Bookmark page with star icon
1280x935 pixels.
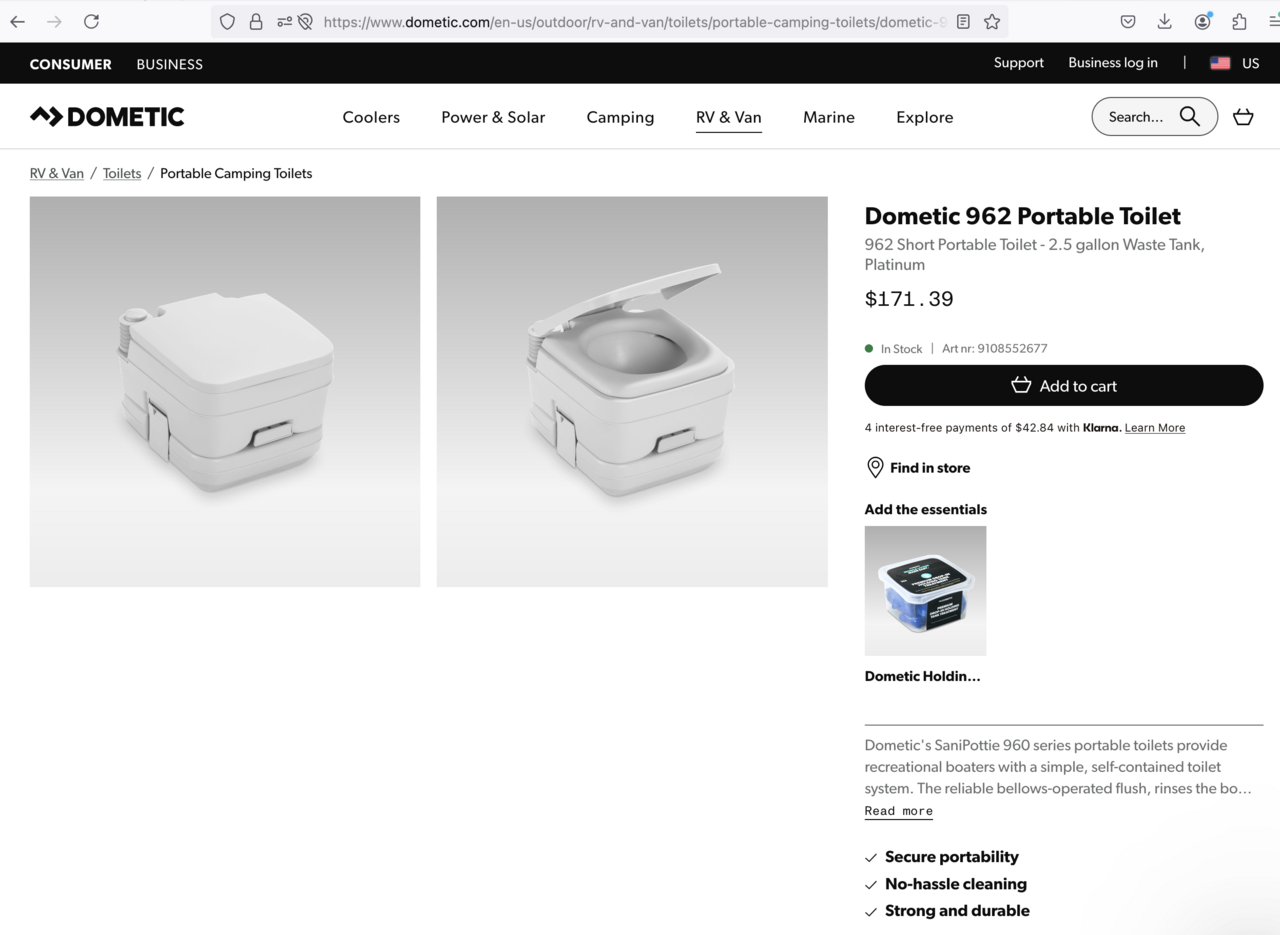pyautogui.click(x=992, y=21)
